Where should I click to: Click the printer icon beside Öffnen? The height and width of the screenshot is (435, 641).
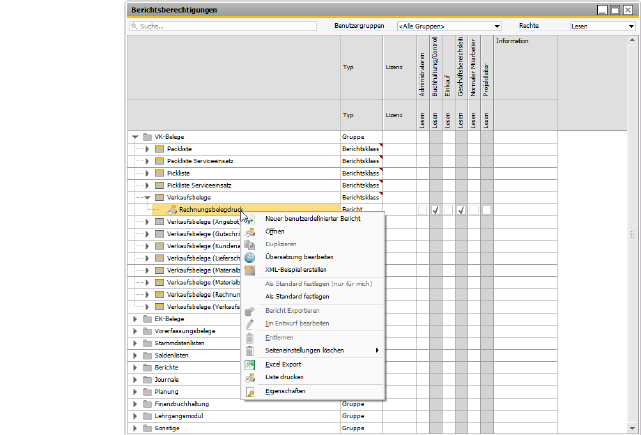coord(249,232)
